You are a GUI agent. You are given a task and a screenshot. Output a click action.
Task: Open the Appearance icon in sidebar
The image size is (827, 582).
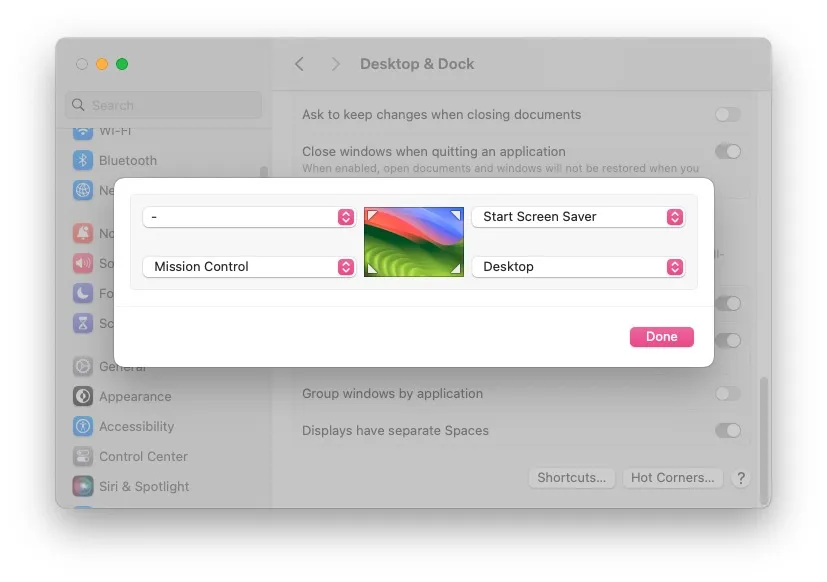pos(83,396)
